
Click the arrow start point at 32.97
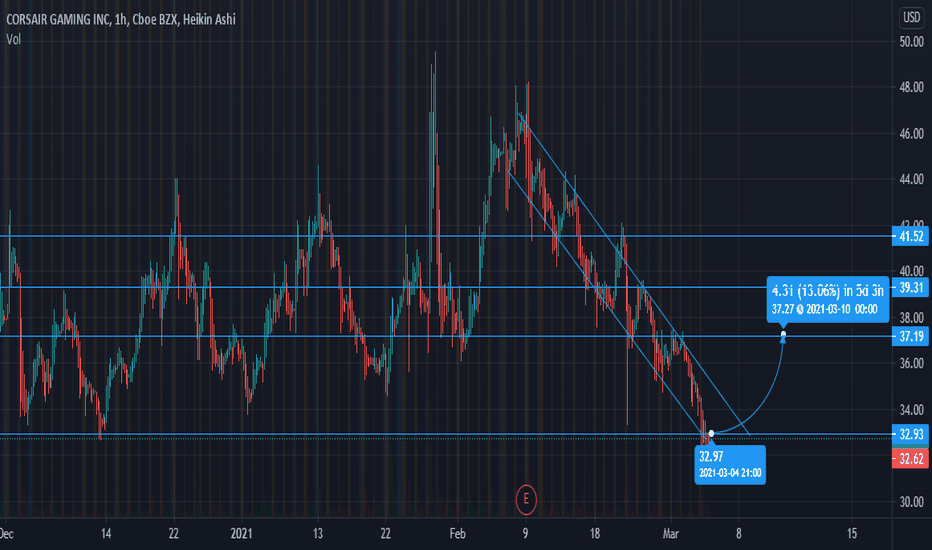tap(711, 433)
